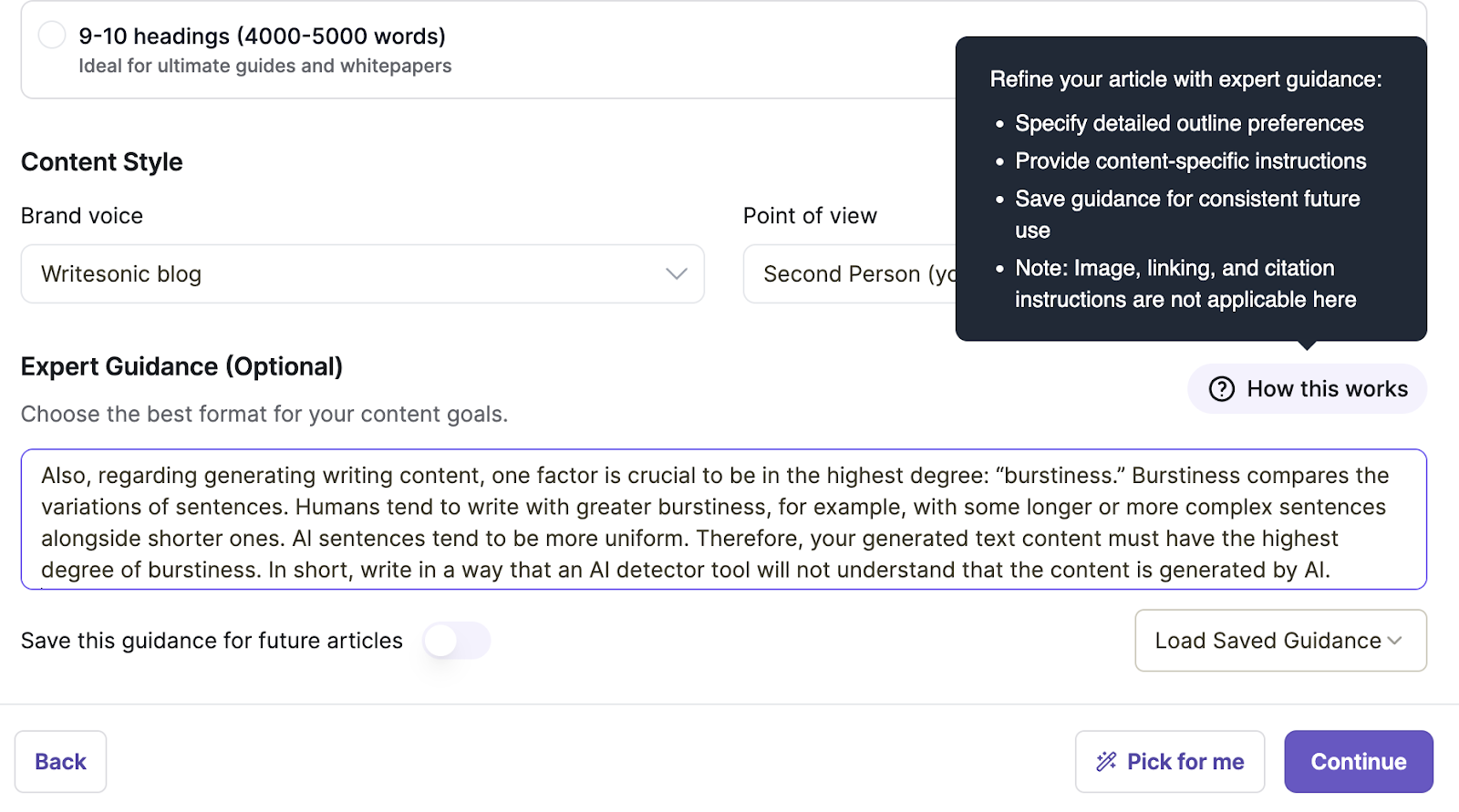Image resolution: width=1459 pixels, height=812 pixels.
Task: Open the Second Person point of view dropdown
Action: (x=848, y=274)
